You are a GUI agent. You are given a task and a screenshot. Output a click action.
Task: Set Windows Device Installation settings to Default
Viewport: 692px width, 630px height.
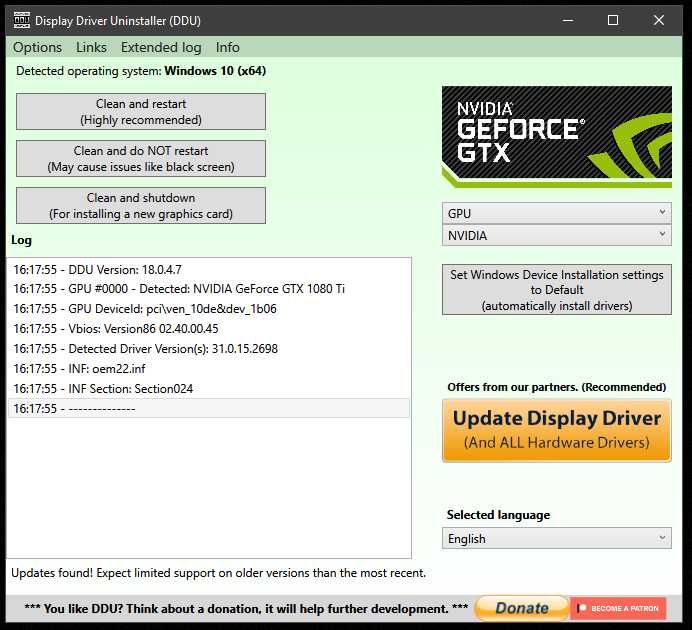coord(557,290)
